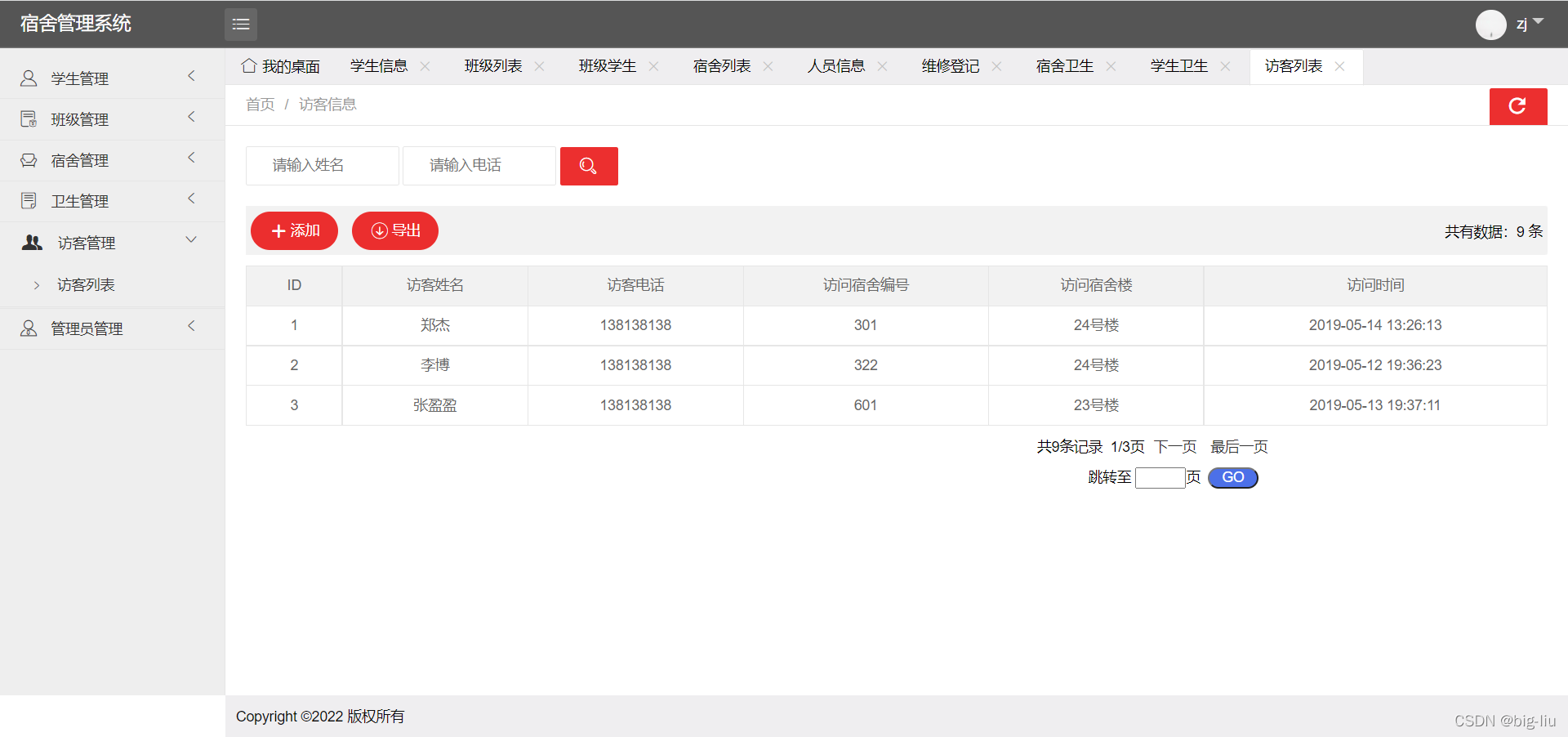Click the 首页 breadcrumb link
Image resolution: width=1568 pixels, height=737 pixels.
click(261, 105)
